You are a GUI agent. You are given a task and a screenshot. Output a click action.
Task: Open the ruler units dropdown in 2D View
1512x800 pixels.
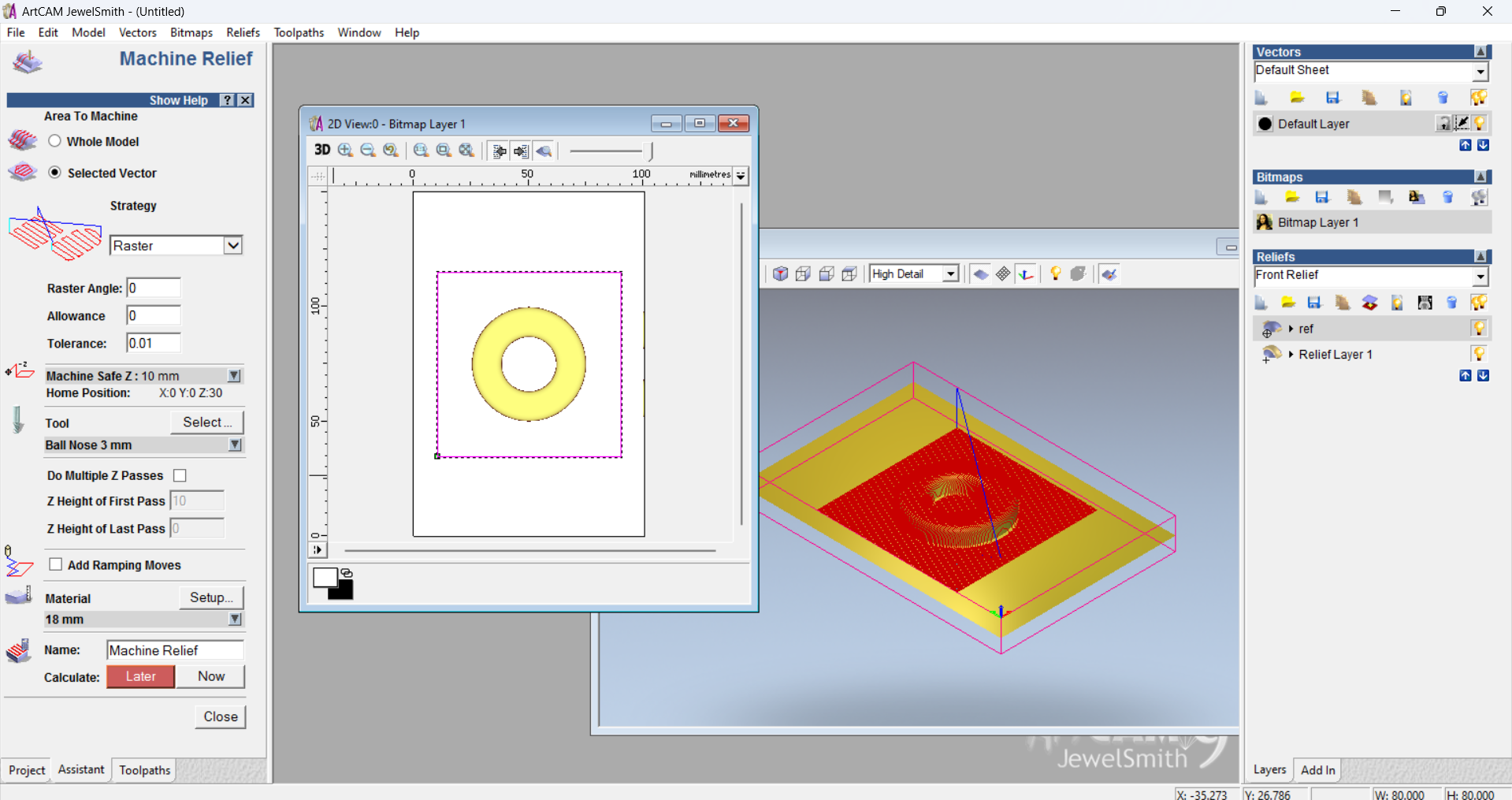[x=741, y=176]
